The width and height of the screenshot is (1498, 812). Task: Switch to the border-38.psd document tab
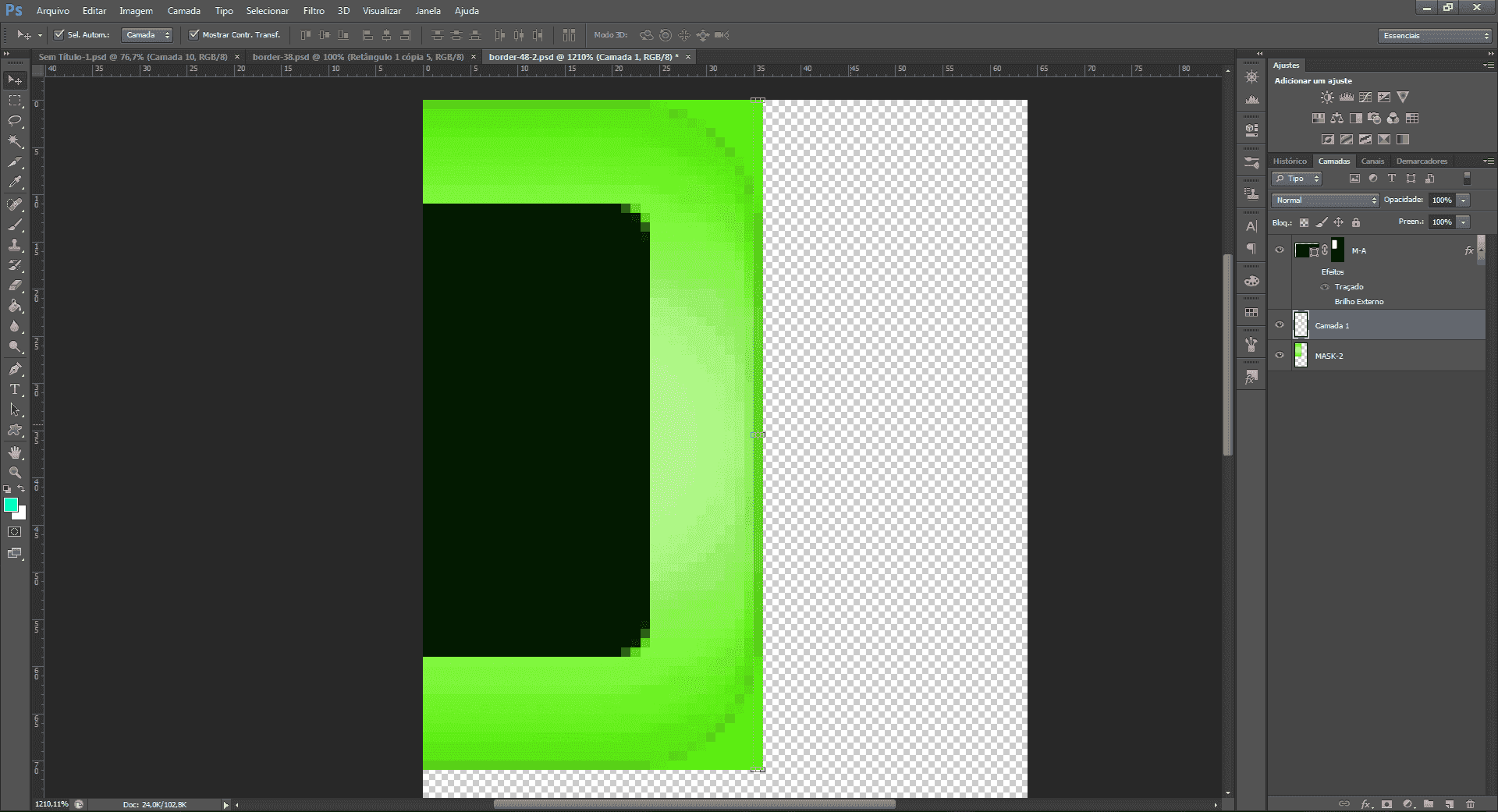click(358, 57)
